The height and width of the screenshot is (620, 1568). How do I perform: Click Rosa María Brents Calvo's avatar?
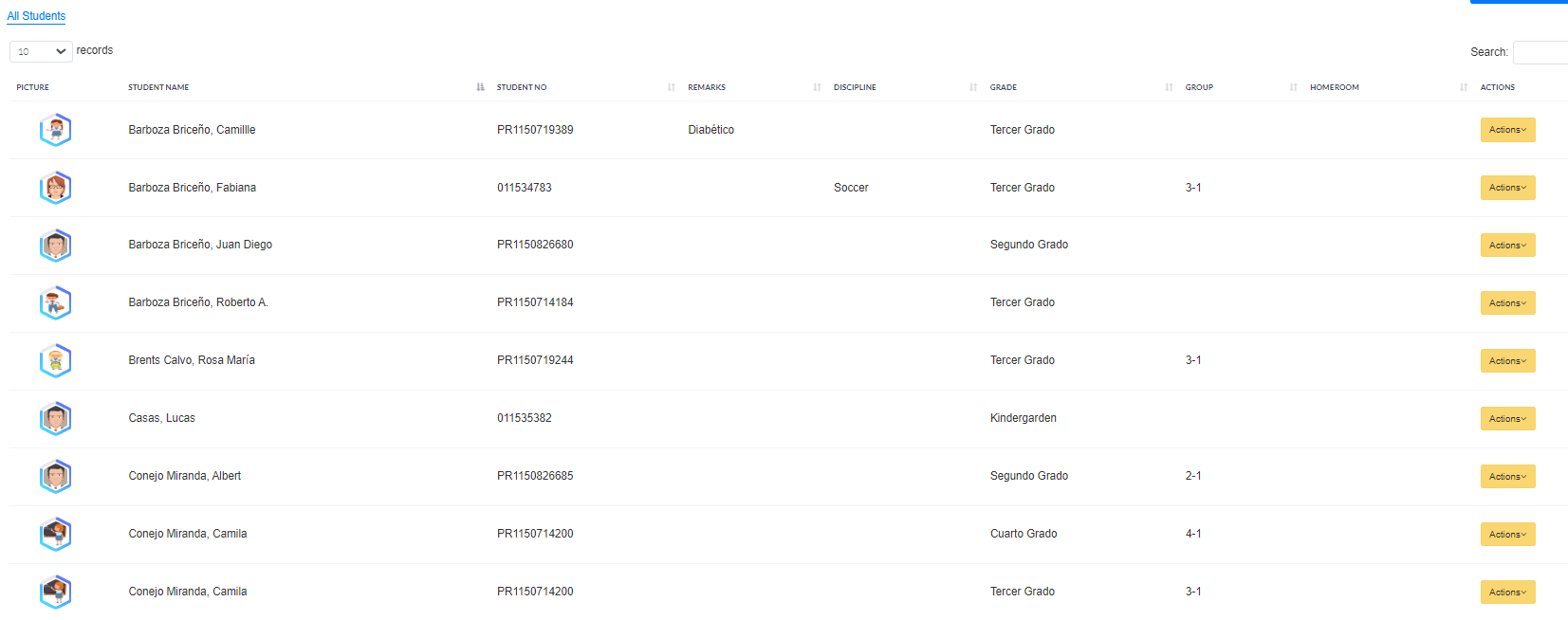coord(55,361)
